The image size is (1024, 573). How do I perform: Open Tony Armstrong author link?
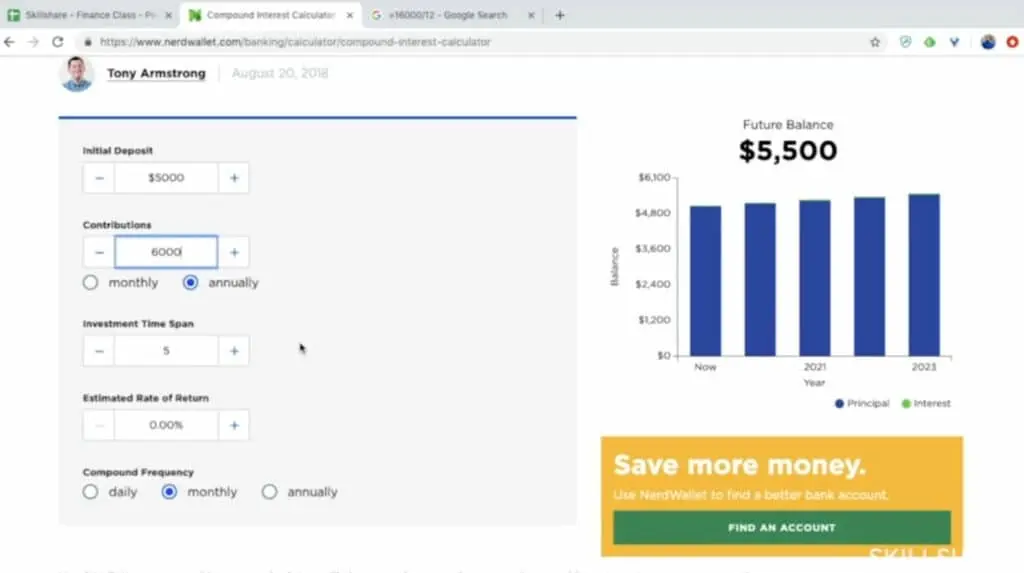tap(156, 73)
